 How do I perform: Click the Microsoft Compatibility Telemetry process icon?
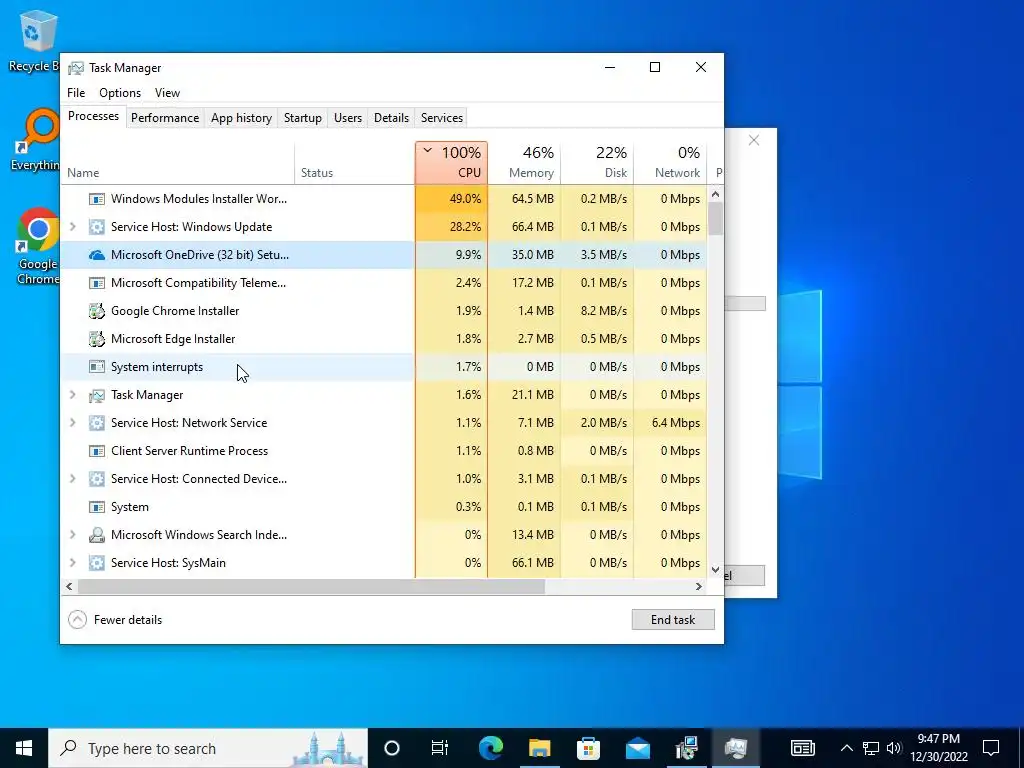[97, 283]
